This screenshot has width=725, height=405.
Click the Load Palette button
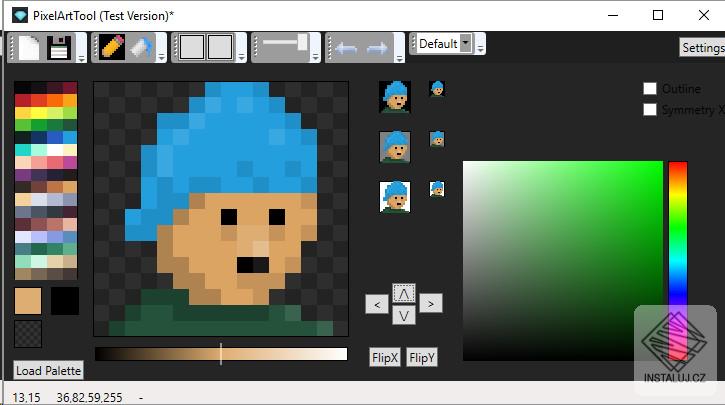[49, 370]
